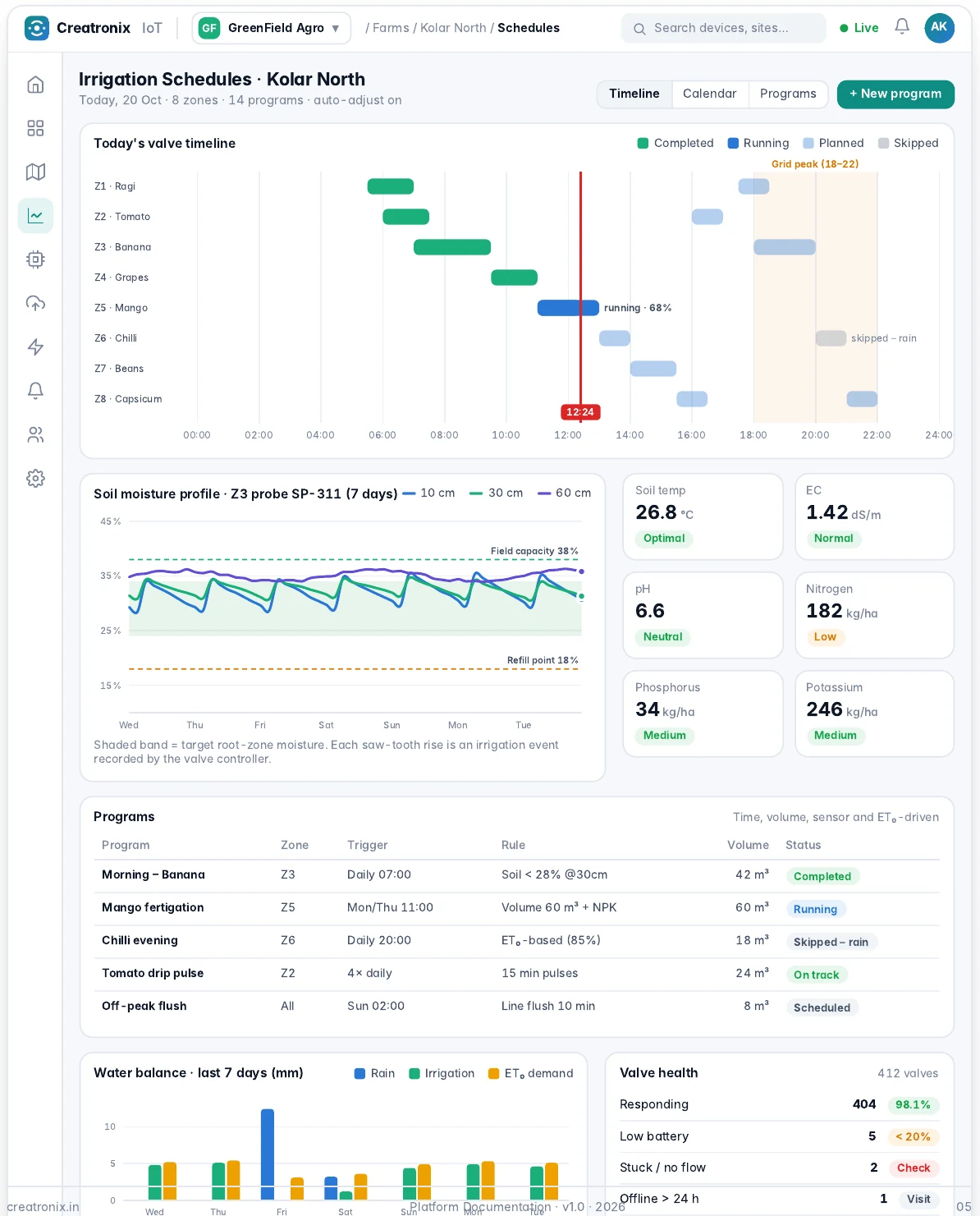Toggle the 60 cm depth series legend
The width and height of the screenshot is (980, 1216).
point(565,493)
